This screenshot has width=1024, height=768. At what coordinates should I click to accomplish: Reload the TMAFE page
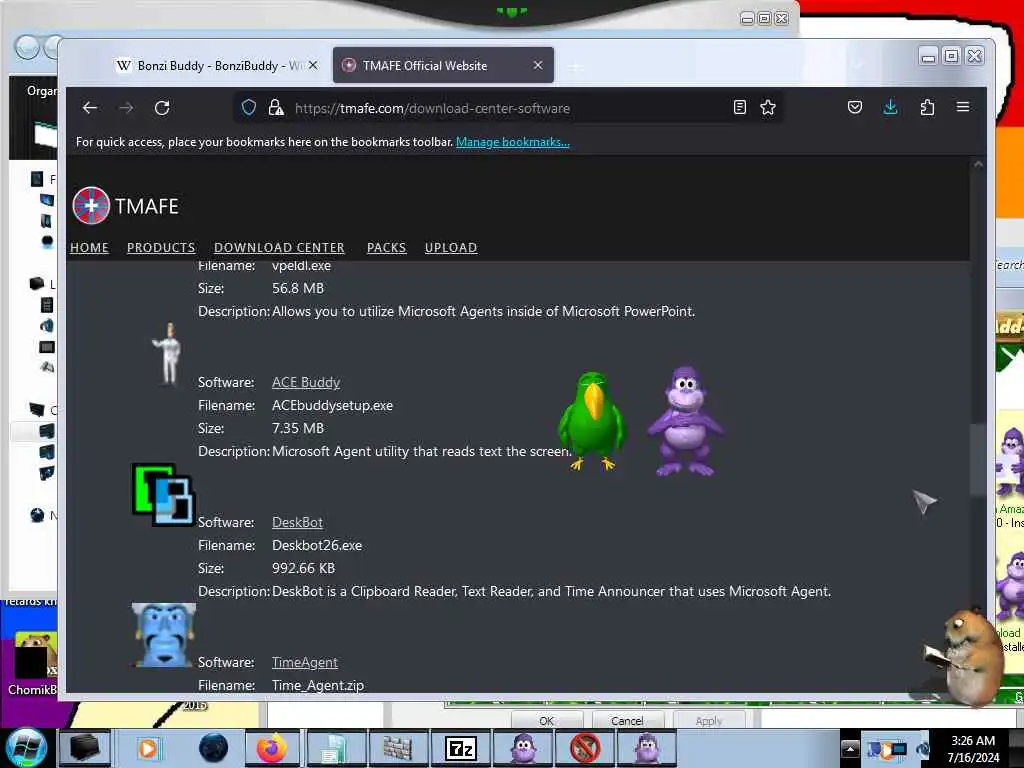pyautogui.click(x=162, y=108)
